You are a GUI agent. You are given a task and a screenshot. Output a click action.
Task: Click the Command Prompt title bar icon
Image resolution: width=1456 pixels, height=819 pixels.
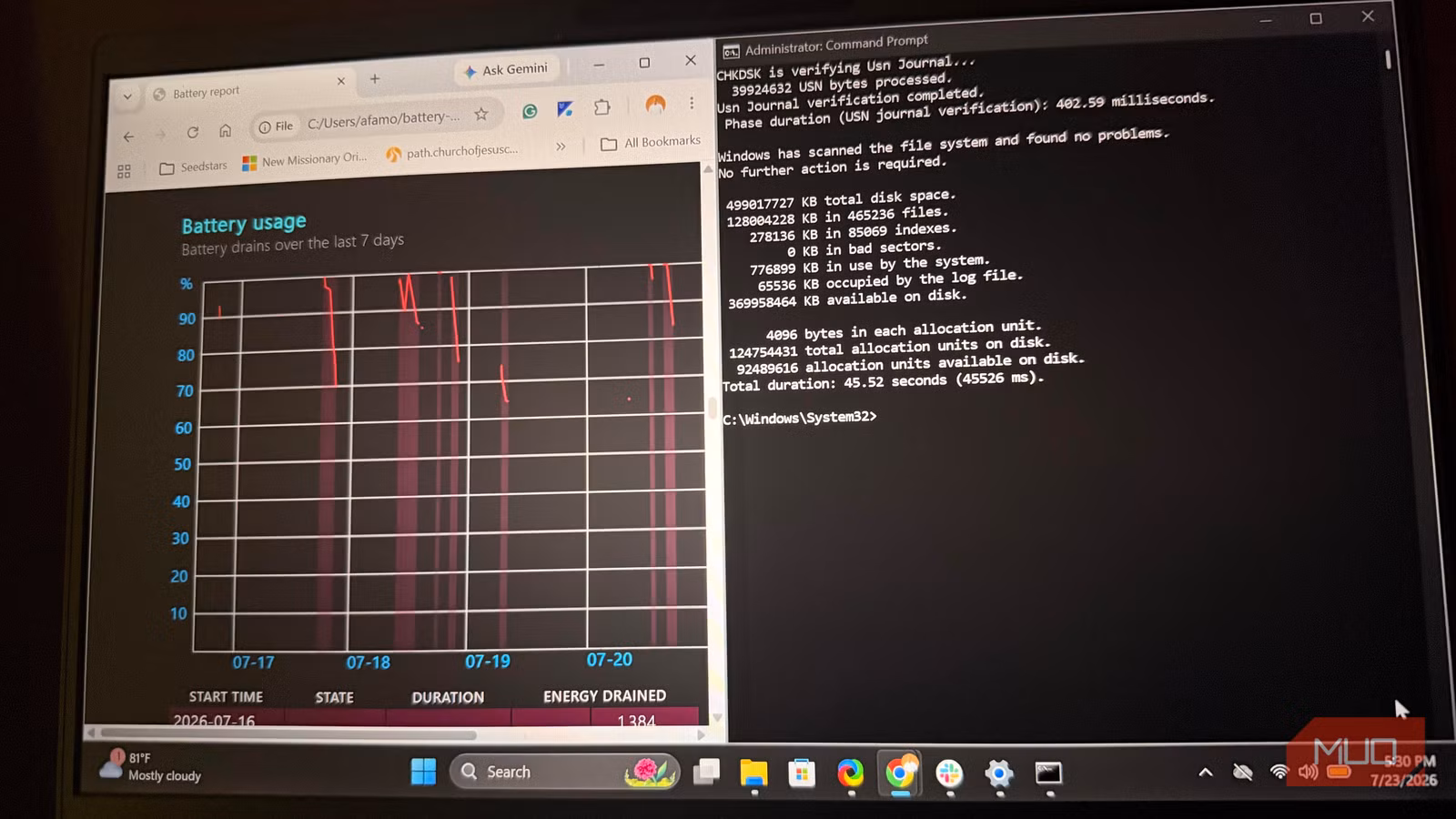731,52
